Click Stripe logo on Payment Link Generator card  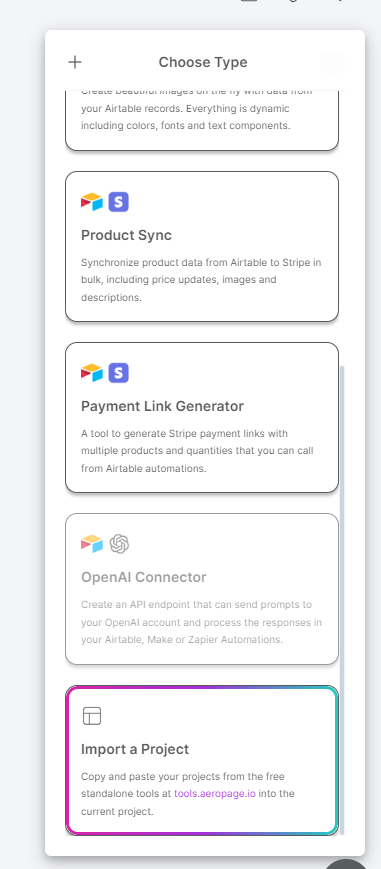pos(119,373)
